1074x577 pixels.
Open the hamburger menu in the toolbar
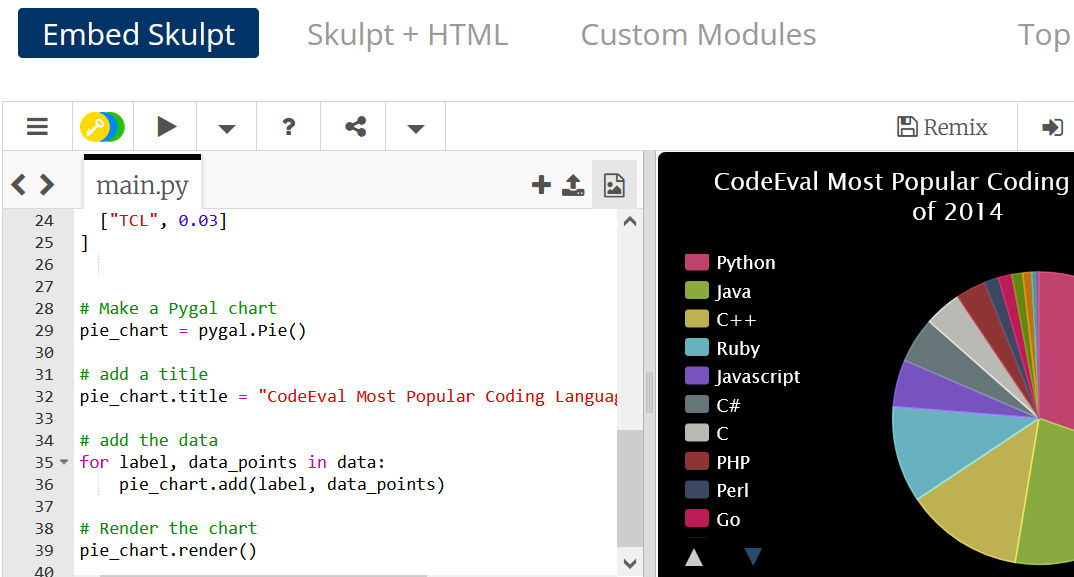(37, 127)
